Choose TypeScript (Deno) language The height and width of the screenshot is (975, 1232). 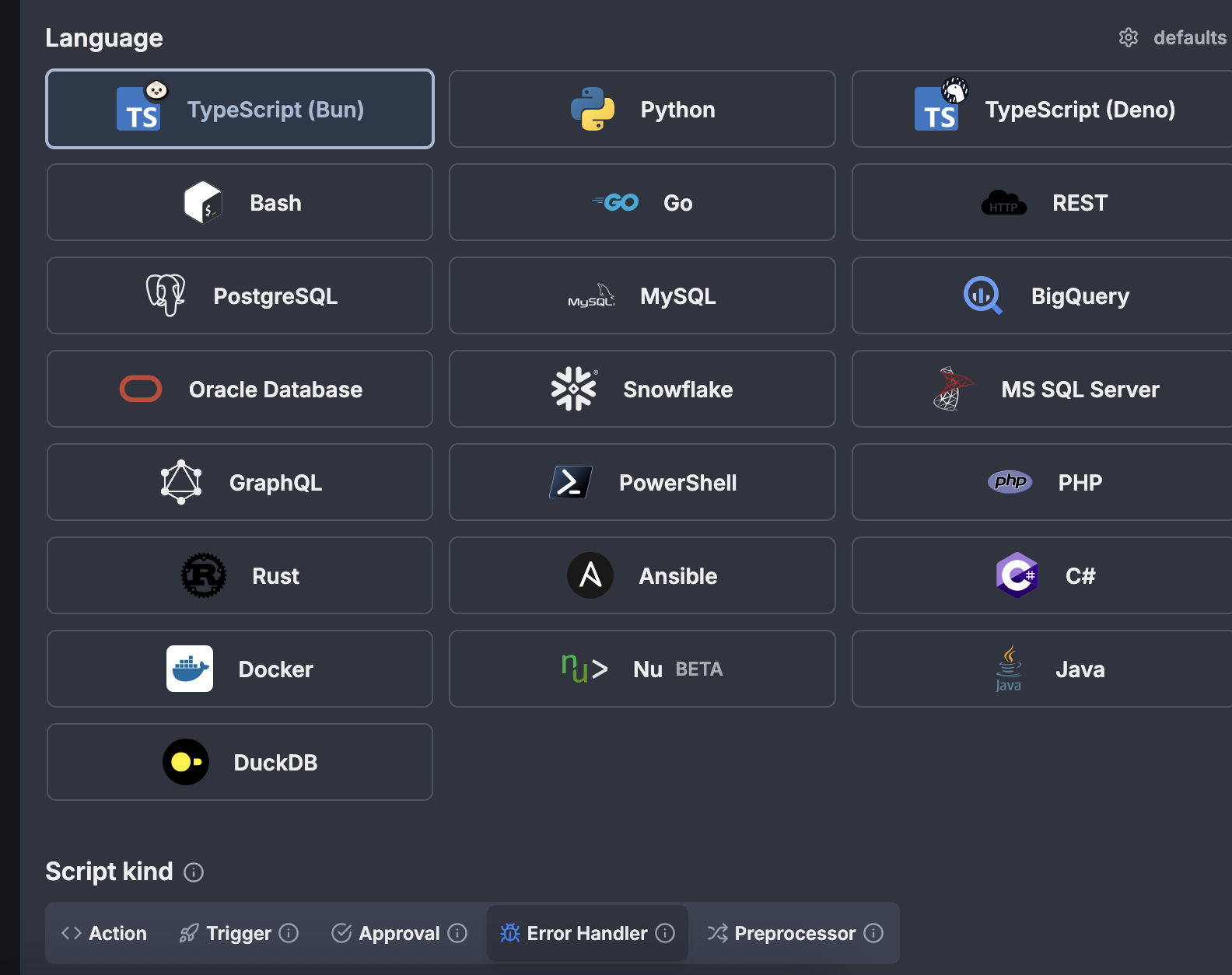pyautogui.click(x=1042, y=109)
